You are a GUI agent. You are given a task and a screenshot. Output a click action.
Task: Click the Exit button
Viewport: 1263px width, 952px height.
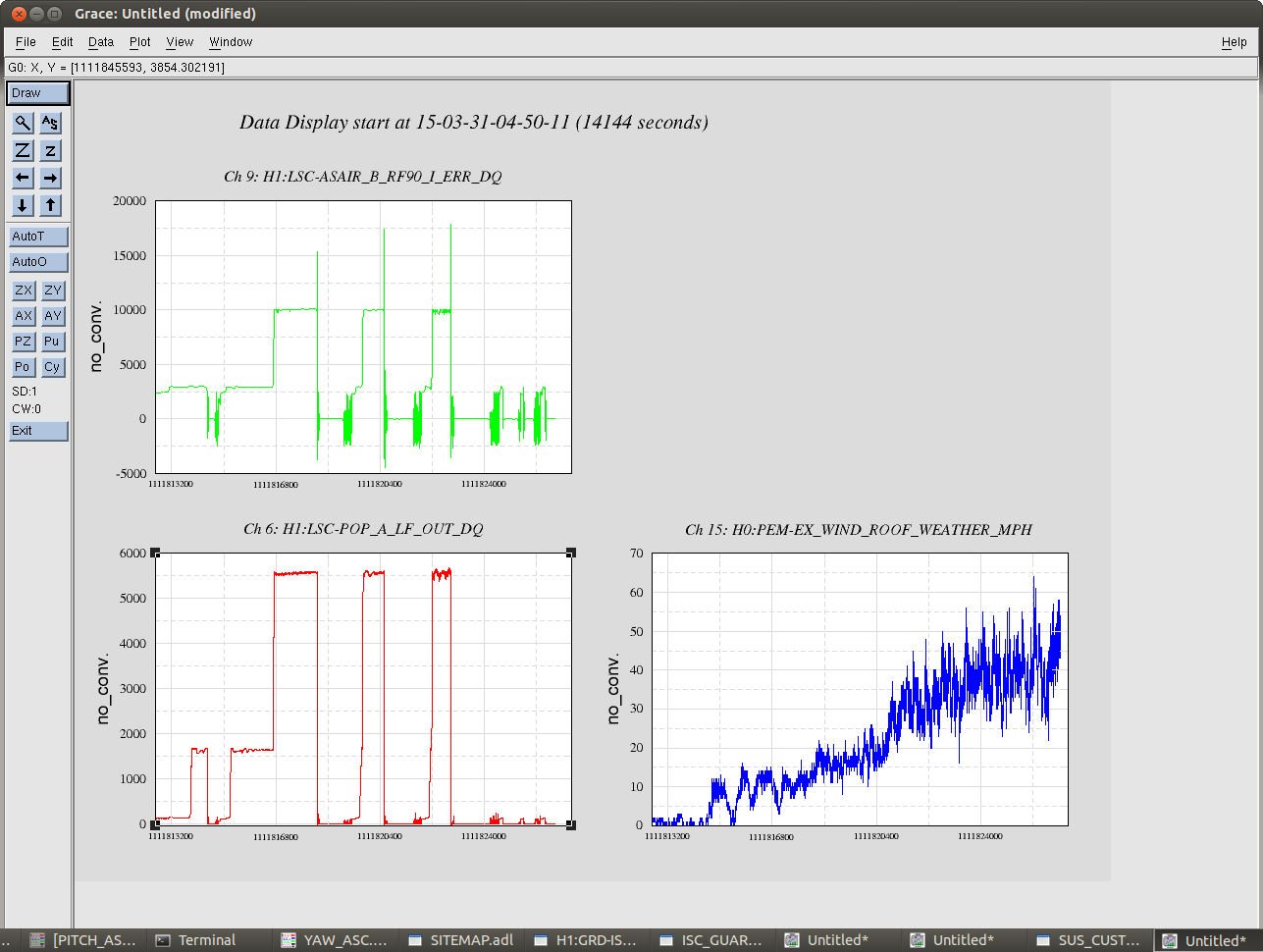(x=38, y=431)
